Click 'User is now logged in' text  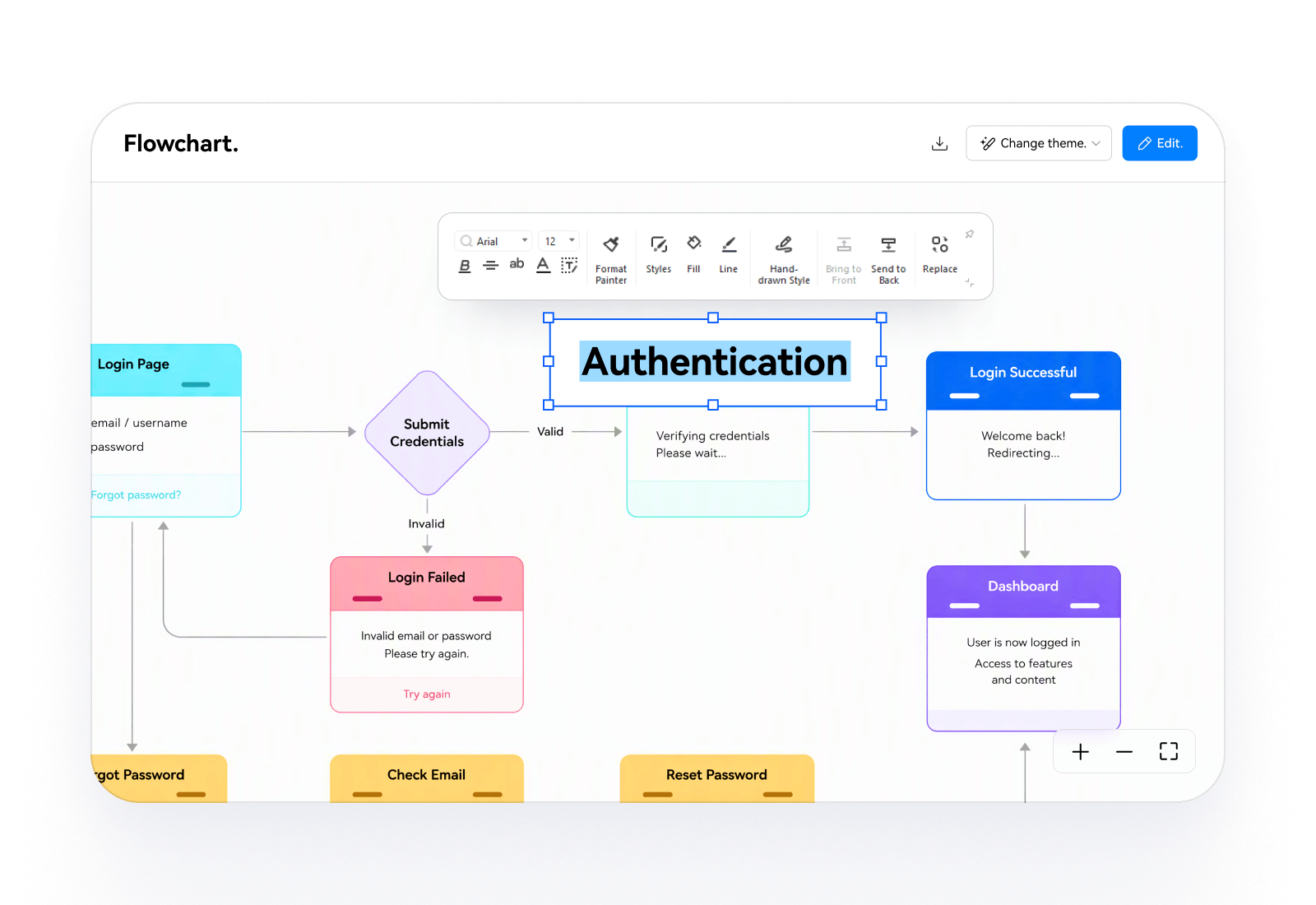[1023, 643]
